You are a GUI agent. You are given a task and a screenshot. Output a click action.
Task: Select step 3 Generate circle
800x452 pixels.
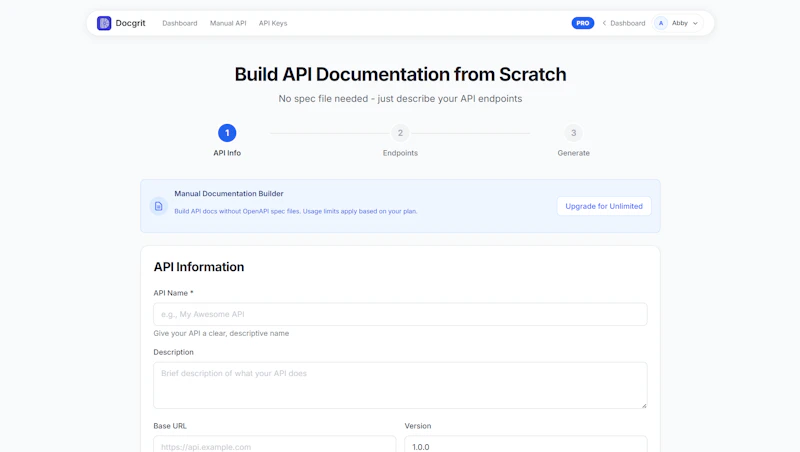[573, 133]
